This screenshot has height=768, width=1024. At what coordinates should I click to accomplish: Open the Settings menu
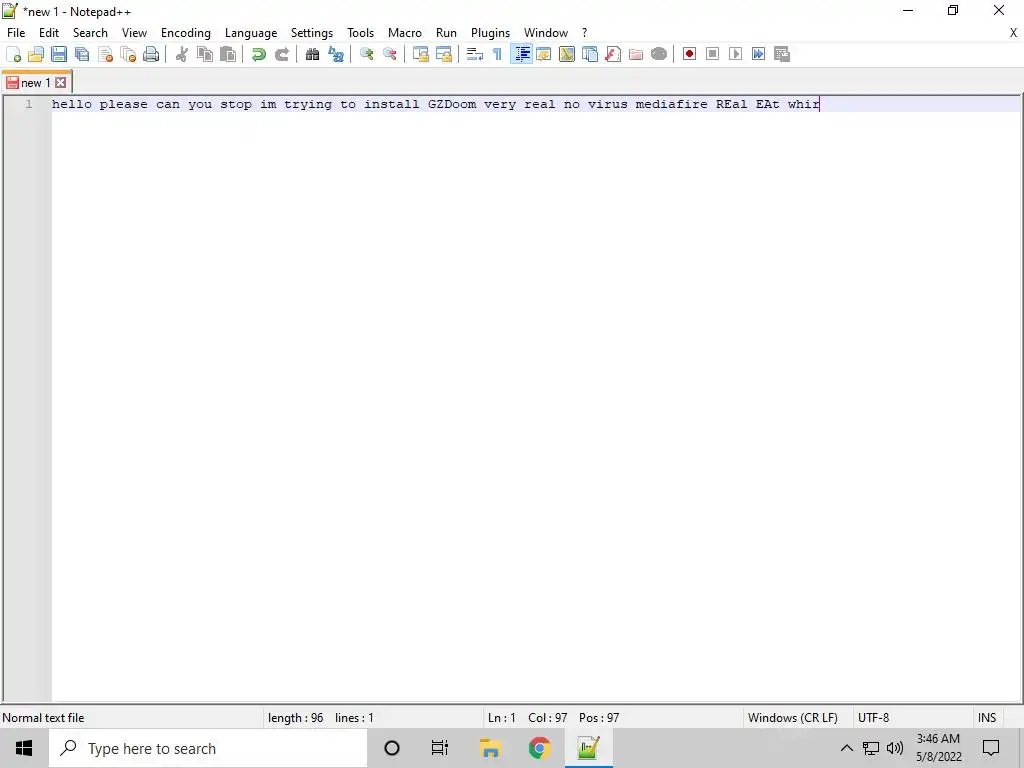click(312, 33)
